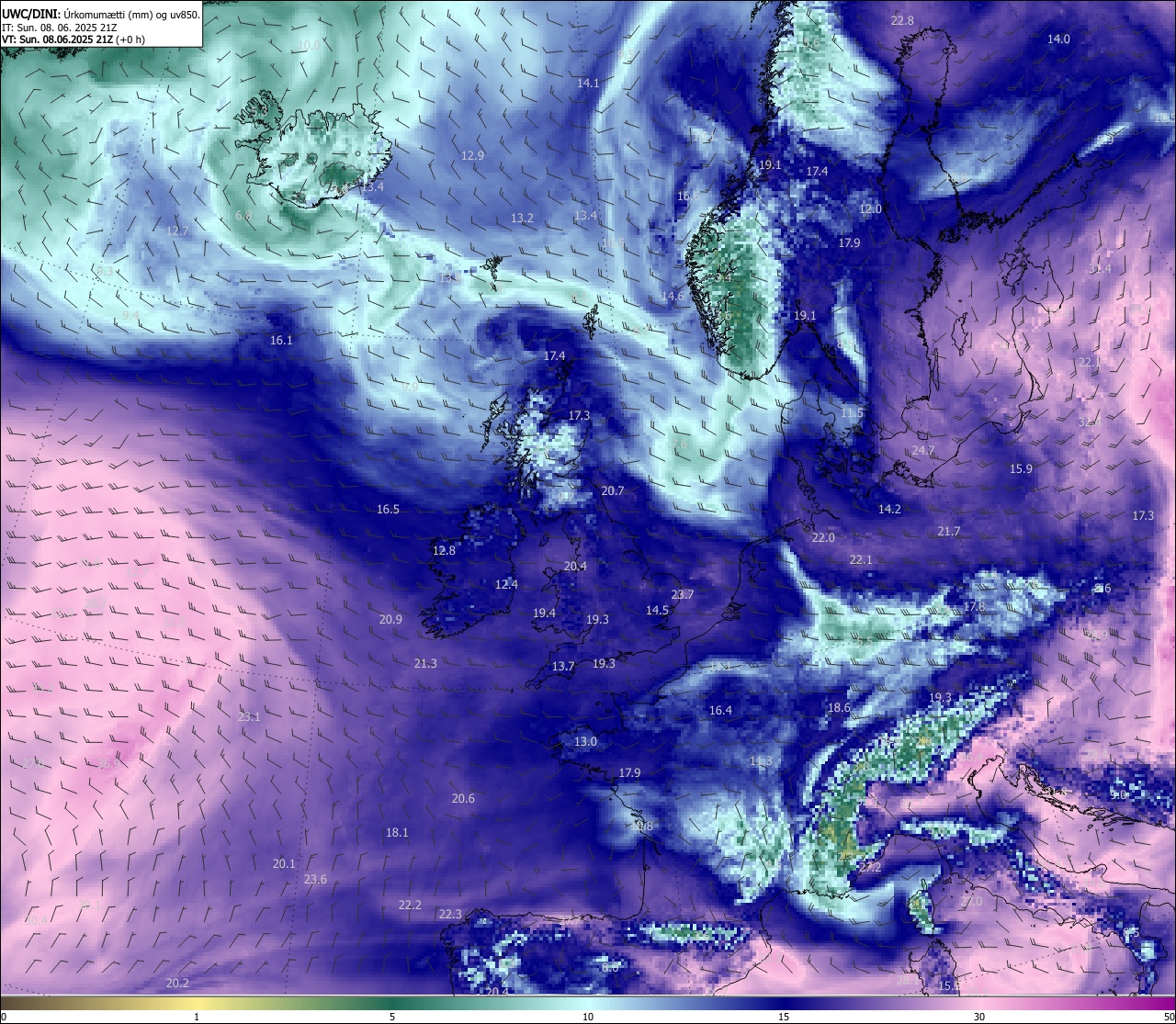Image resolution: width=1176 pixels, height=1024 pixels.
Task: Click the 14.0 value near the top right
Action: click(1059, 39)
